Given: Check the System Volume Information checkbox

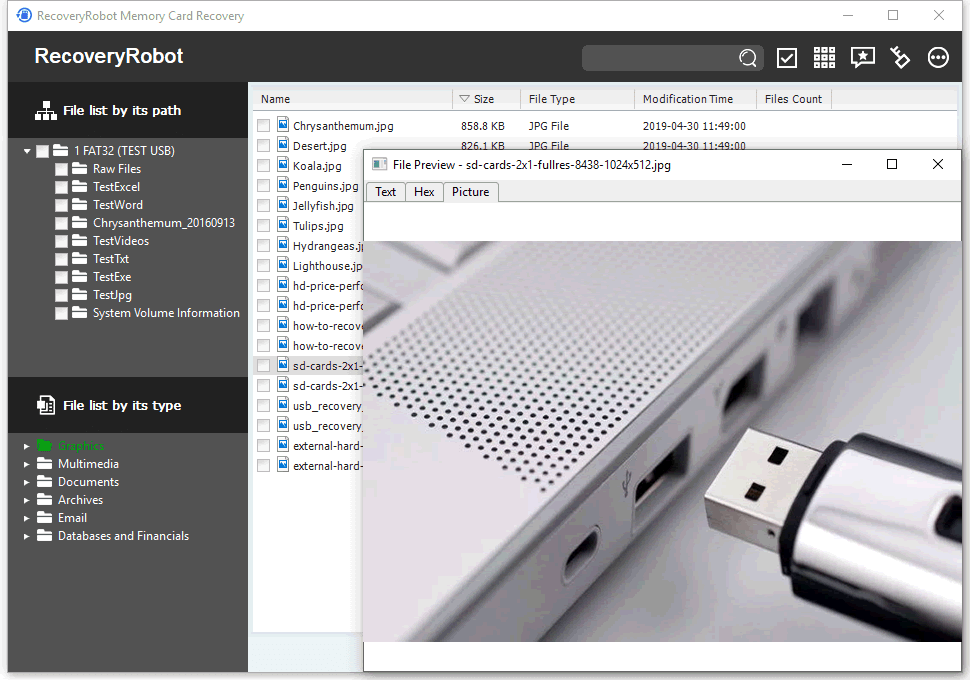Looking at the screenshot, I should point(61,313).
